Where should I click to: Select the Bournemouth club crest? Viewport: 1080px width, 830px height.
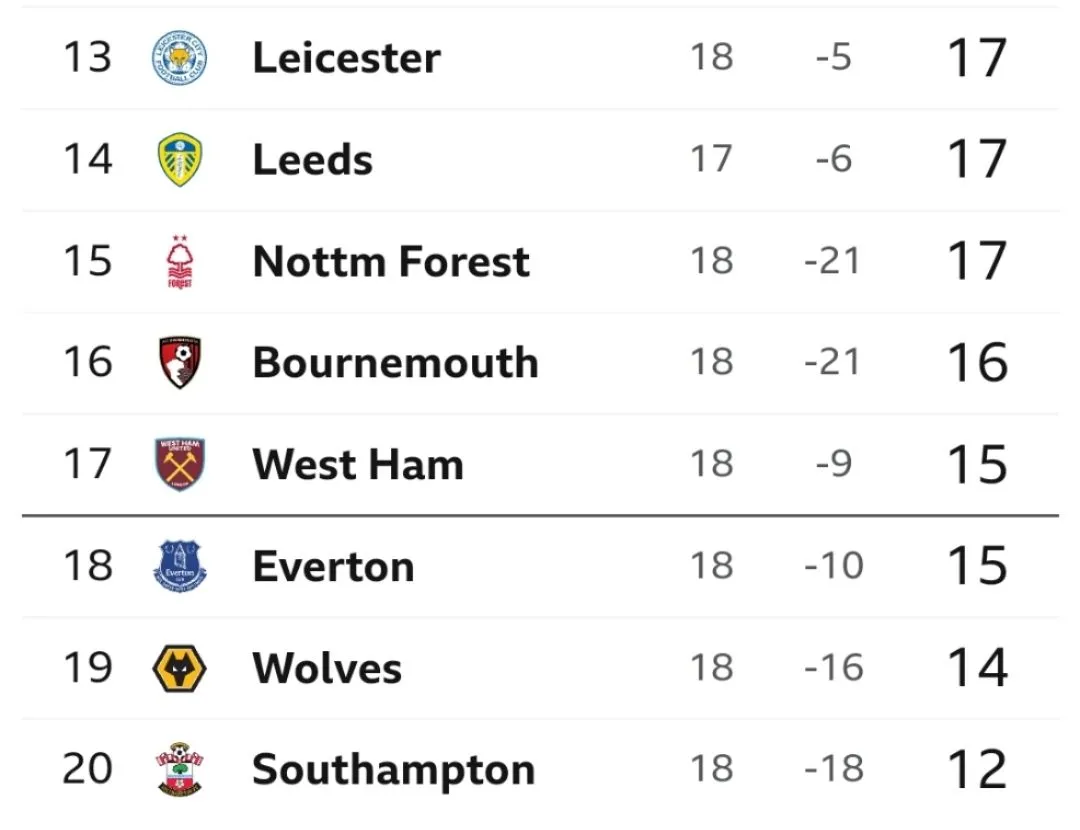[x=180, y=363]
